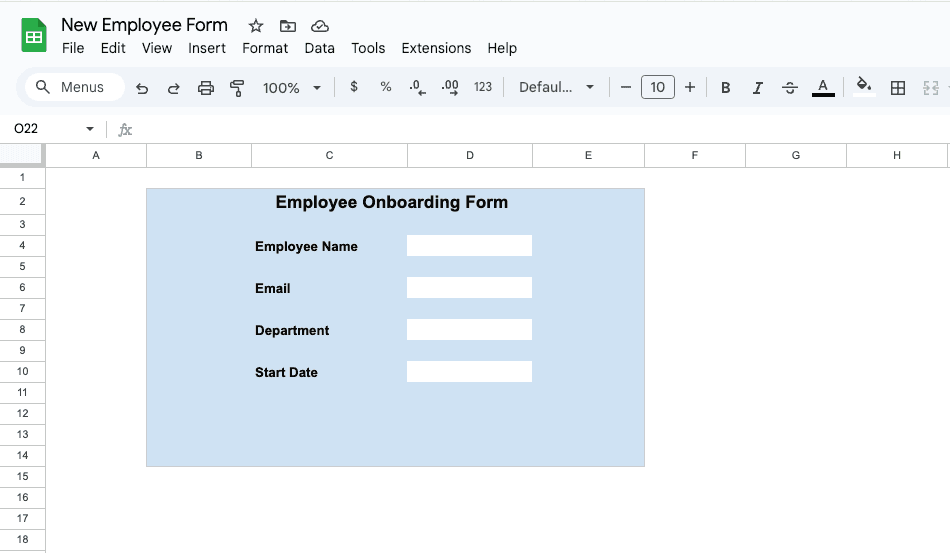The height and width of the screenshot is (553, 950).
Task: Click the Employee Name label
Action: [x=306, y=247]
